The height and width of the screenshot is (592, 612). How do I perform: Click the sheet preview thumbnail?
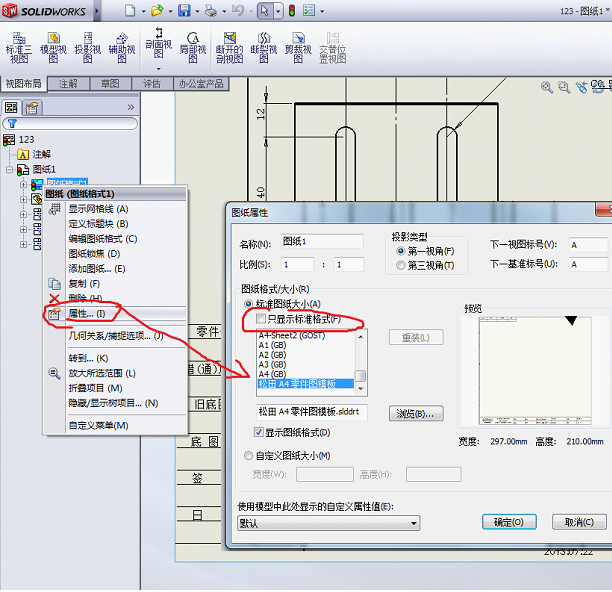(x=535, y=371)
